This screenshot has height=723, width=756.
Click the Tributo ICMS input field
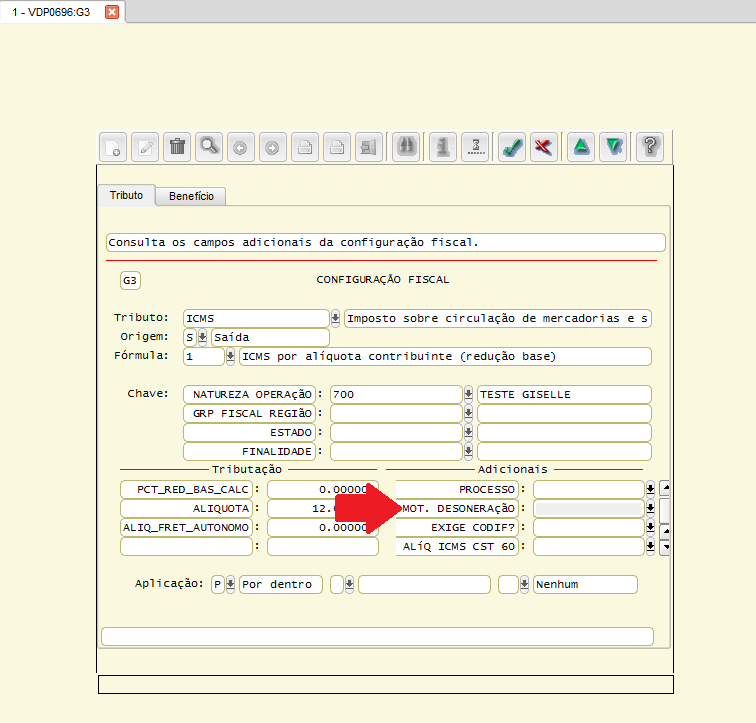pos(256,319)
